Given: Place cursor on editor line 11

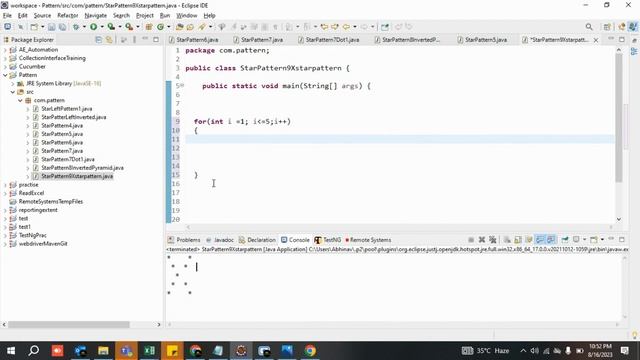Looking at the screenshot, I should (400, 139).
